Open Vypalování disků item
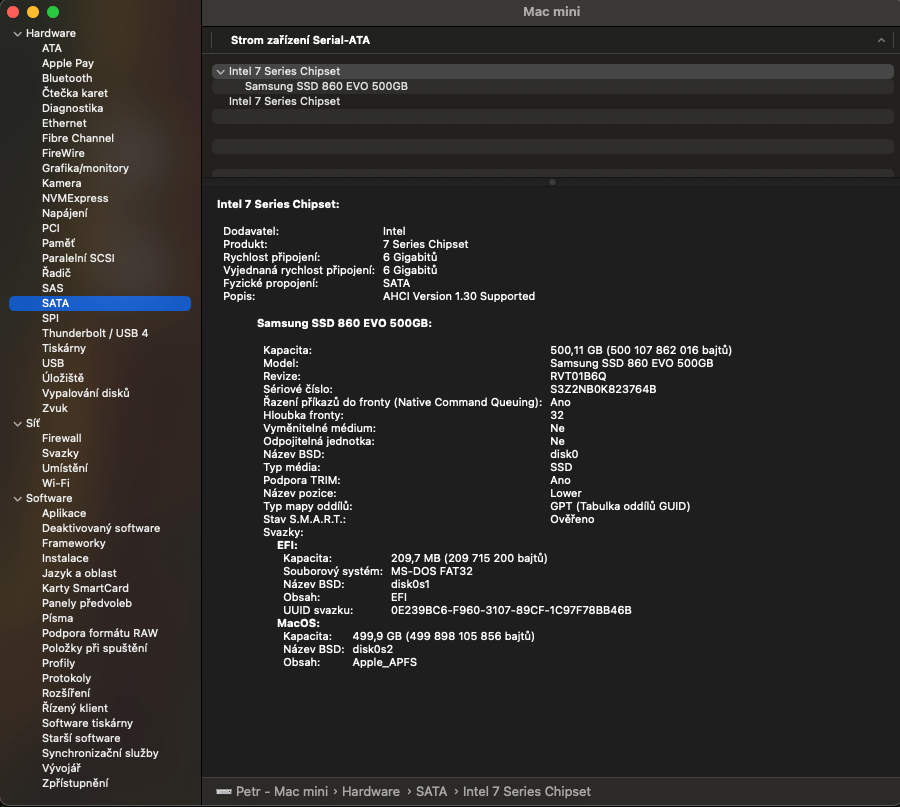This screenshot has width=900, height=807. (x=86, y=393)
